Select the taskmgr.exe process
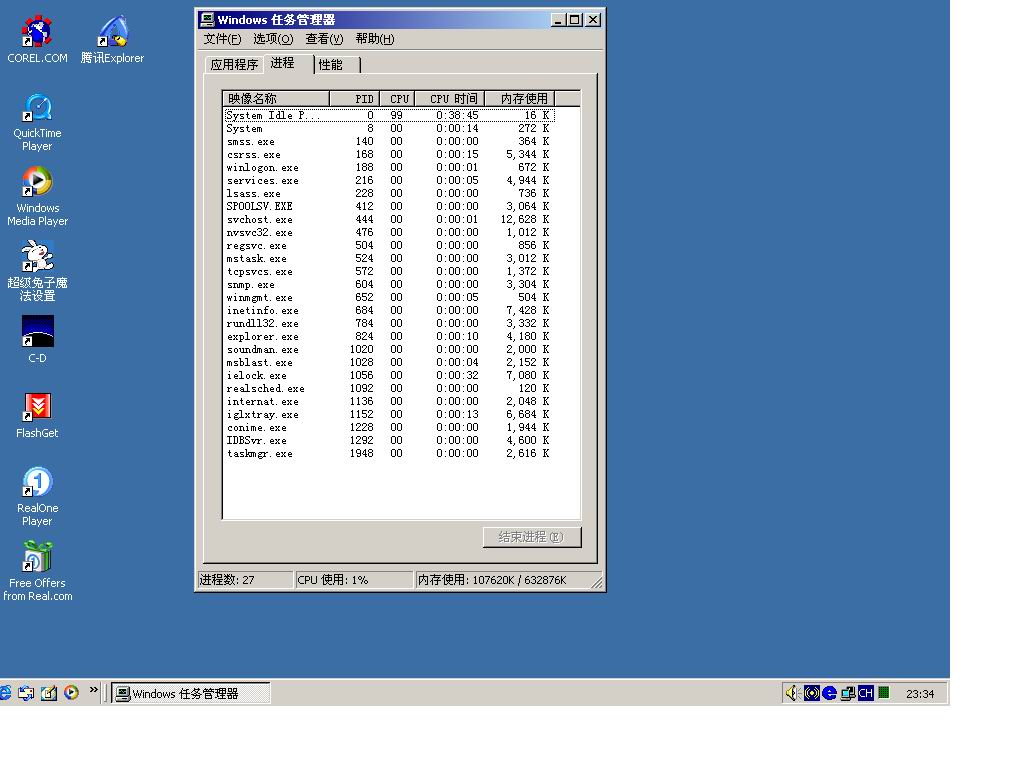The width and height of the screenshot is (1024, 768). click(x=389, y=454)
